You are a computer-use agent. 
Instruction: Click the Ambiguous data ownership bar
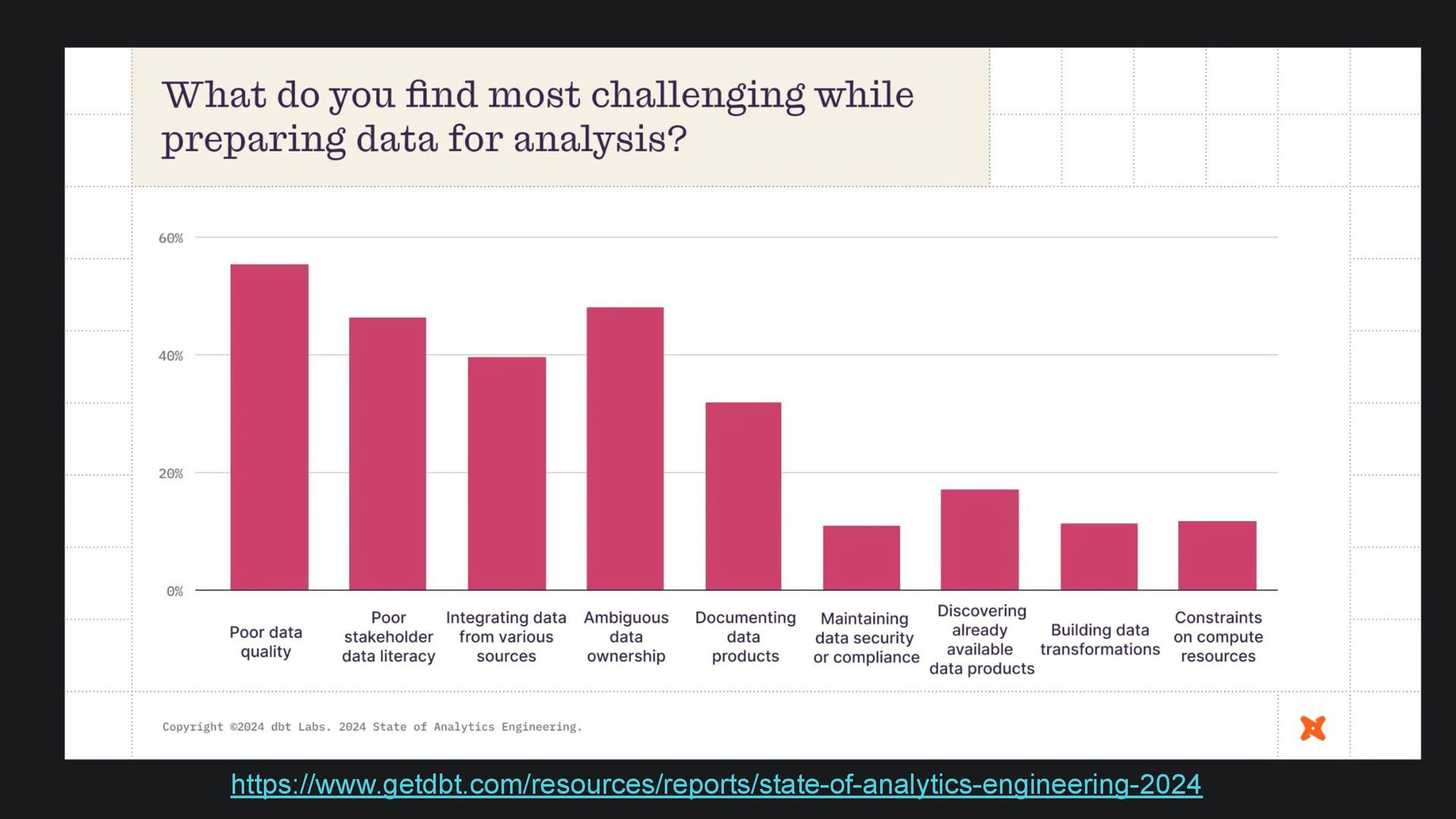(625, 448)
